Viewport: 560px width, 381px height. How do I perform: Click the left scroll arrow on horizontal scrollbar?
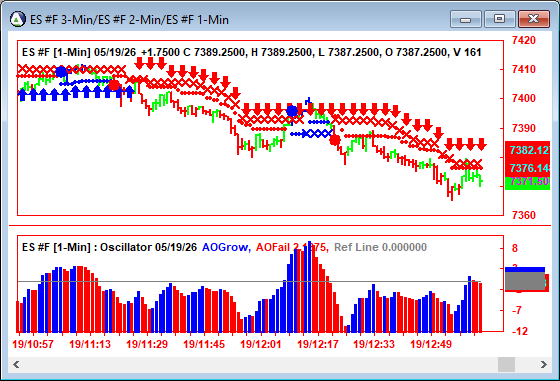pos(16,365)
